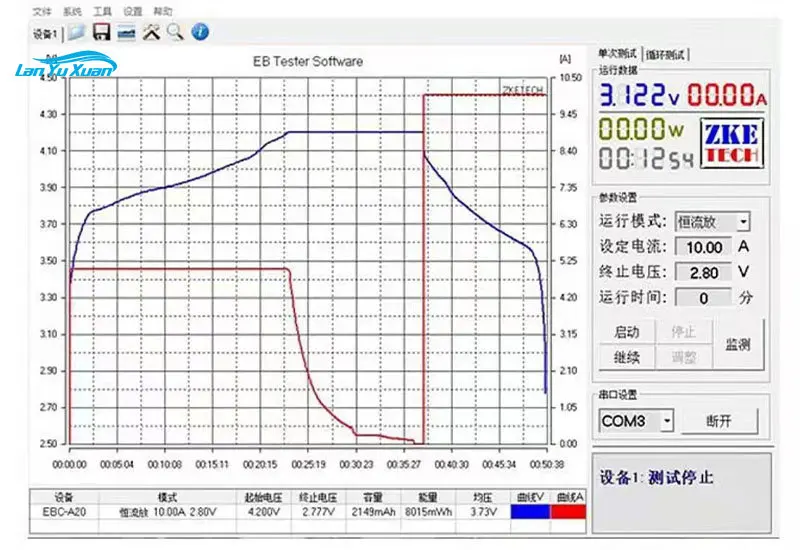Click the 断开 disconnect button
Image resolution: width=800 pixels, height=550 pixels.
click(719, 421)
